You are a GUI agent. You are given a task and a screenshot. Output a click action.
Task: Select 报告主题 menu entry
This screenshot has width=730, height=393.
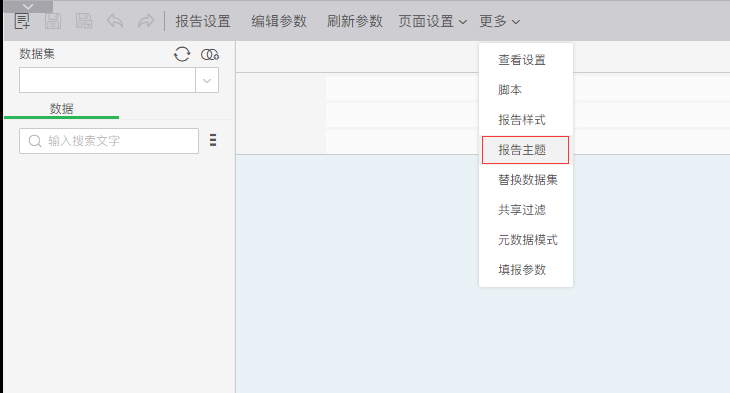pyautogui.click(x=525, y=150)
